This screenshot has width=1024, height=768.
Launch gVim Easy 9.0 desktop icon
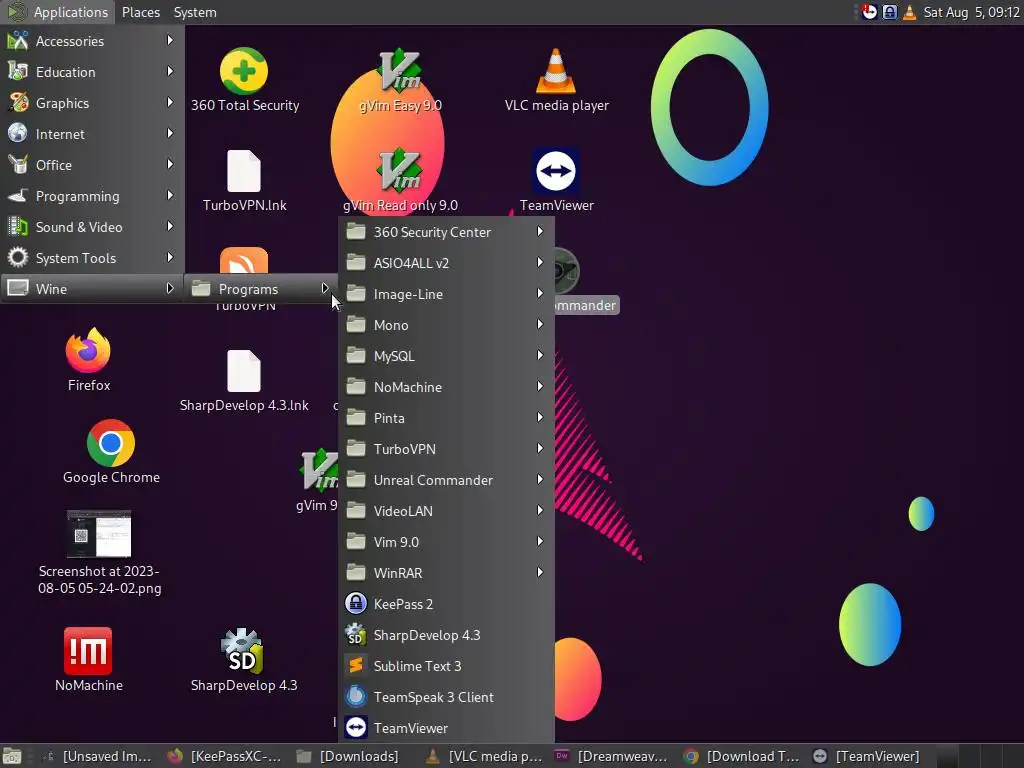coord(400,79)
